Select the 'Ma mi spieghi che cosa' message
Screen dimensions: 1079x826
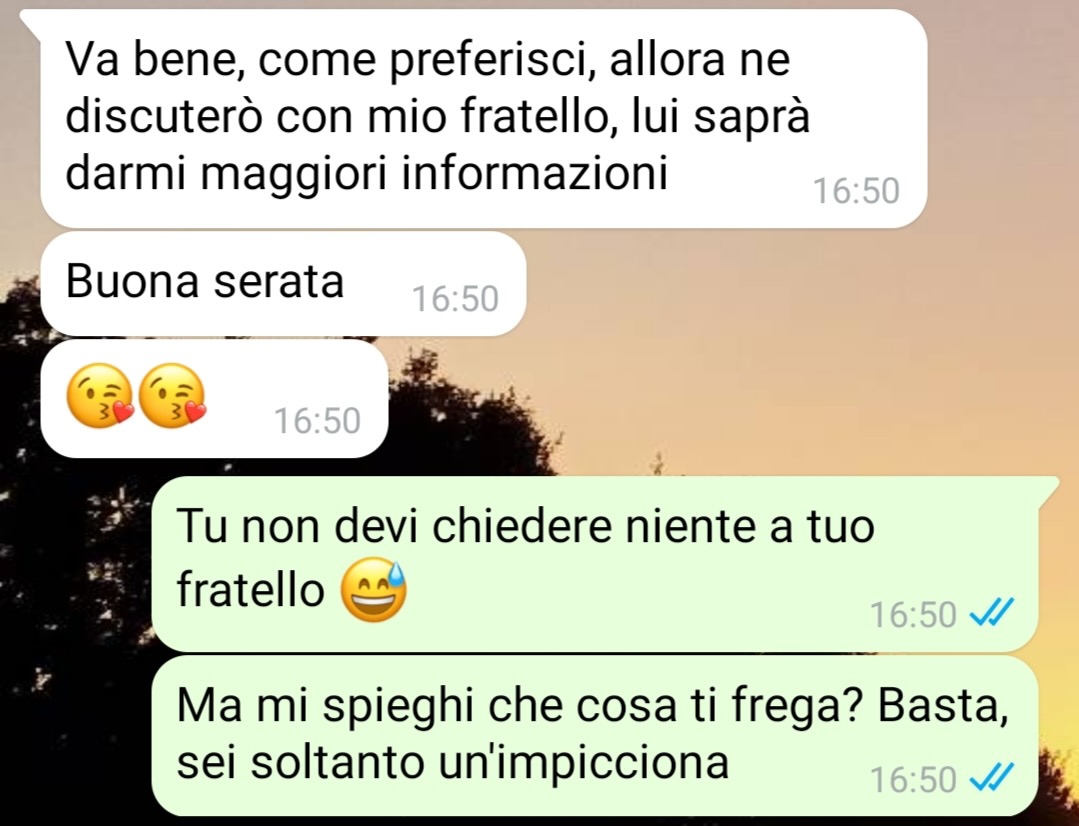[595, 736]
